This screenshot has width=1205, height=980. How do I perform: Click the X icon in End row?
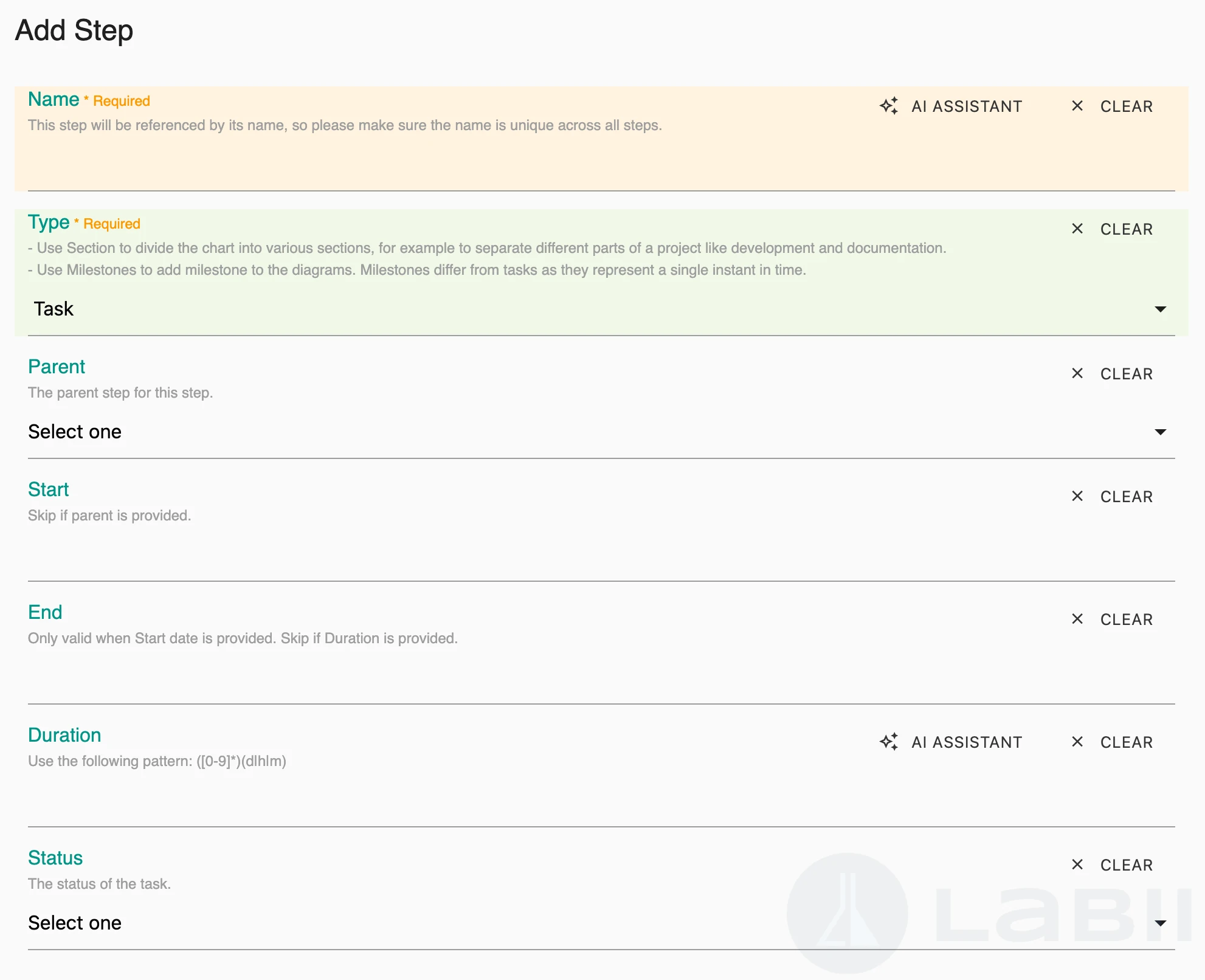pyautogui.click(x=1077, y=619)
